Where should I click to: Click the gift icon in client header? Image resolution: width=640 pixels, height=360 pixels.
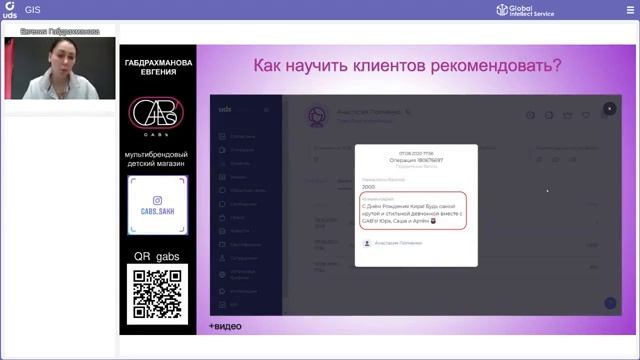(567, 116)
